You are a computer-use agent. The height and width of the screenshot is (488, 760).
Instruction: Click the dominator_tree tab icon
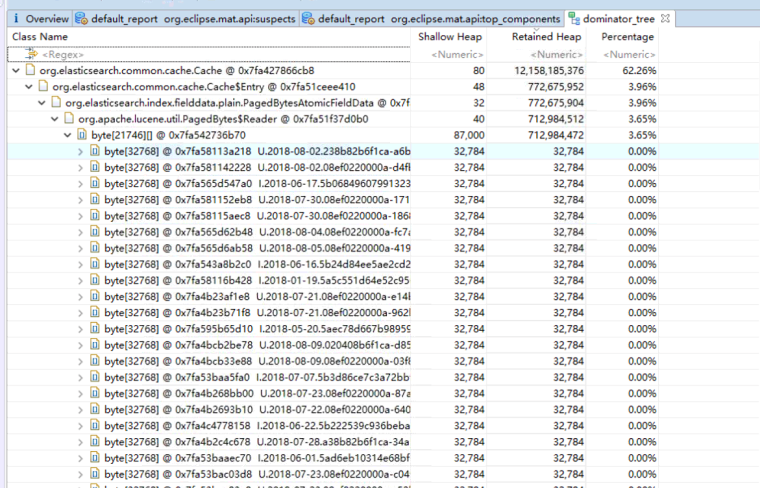574,19
